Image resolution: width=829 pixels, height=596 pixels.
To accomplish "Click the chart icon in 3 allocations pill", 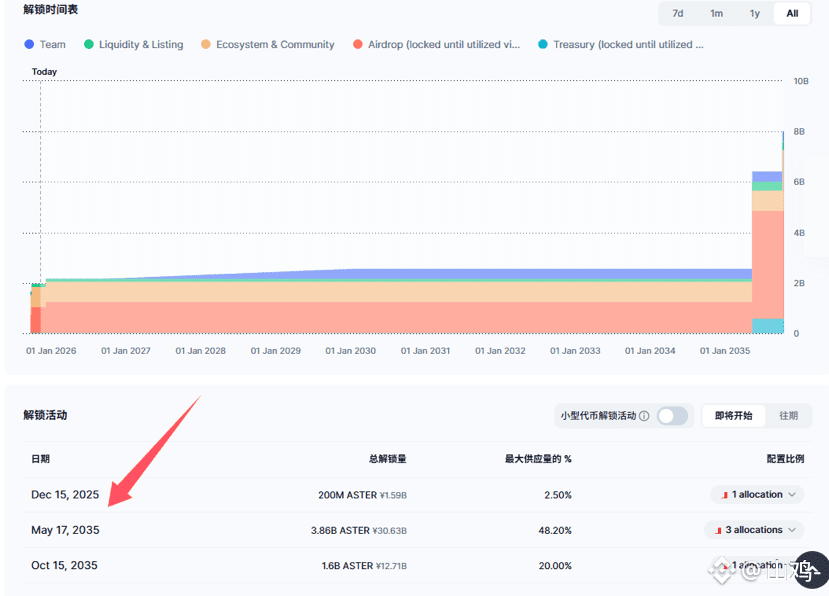I will [x=718, y=530].
